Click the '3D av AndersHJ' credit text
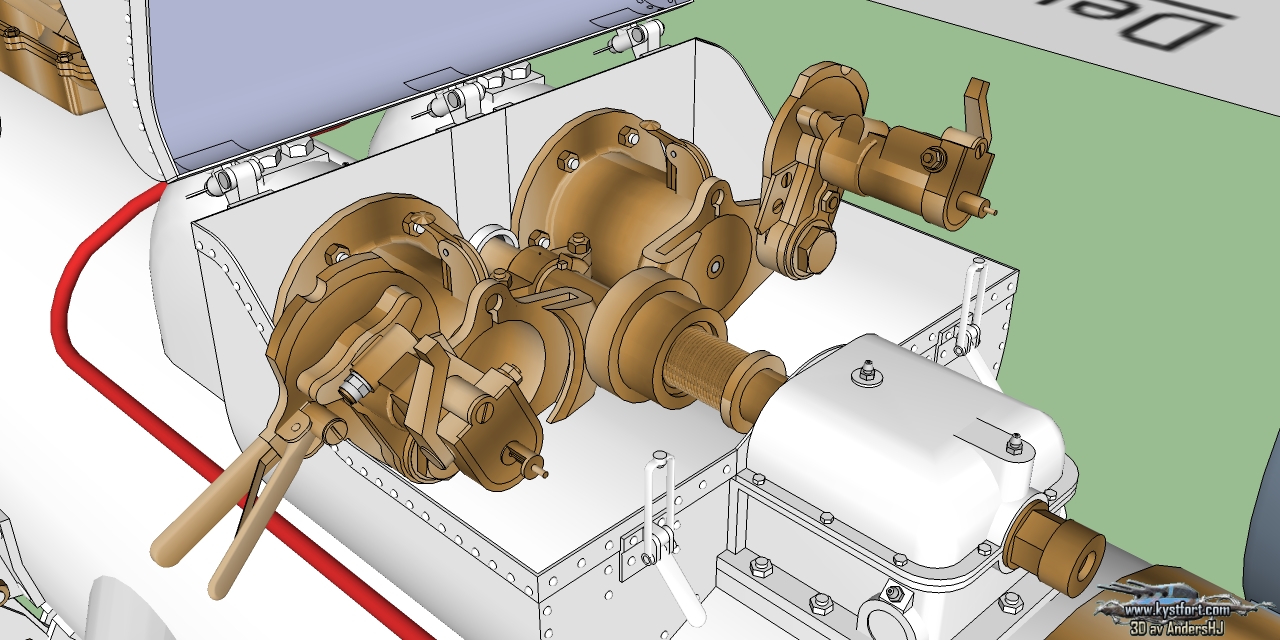 (x=1178, y=627)
